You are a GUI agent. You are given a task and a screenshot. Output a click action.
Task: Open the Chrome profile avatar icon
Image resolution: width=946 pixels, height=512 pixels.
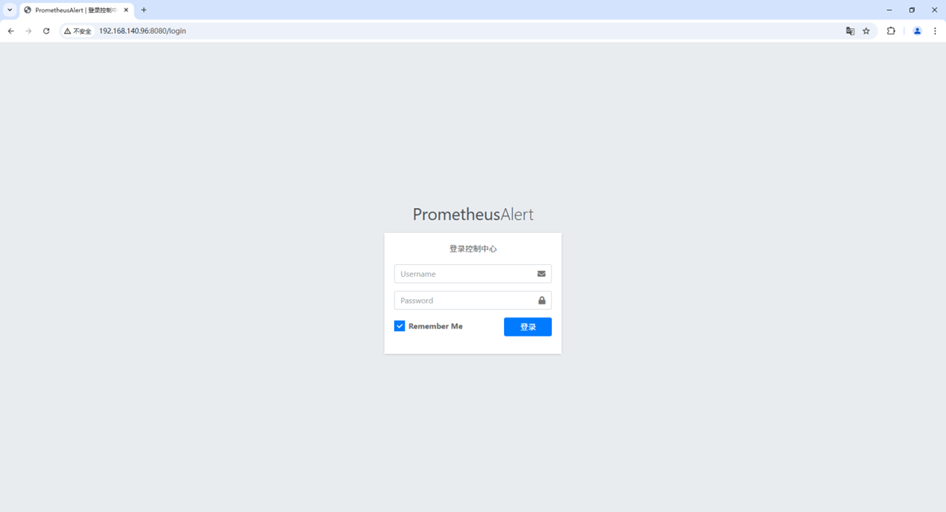(x=917, y=31)
